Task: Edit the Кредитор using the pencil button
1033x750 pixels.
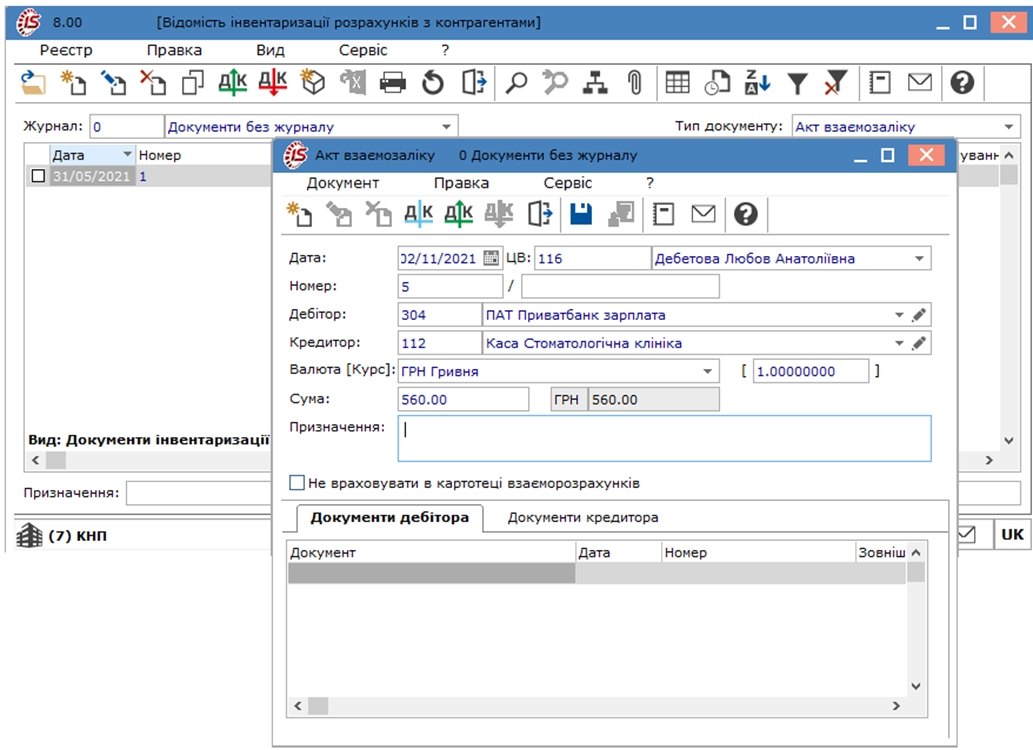Action: [919, 343]
